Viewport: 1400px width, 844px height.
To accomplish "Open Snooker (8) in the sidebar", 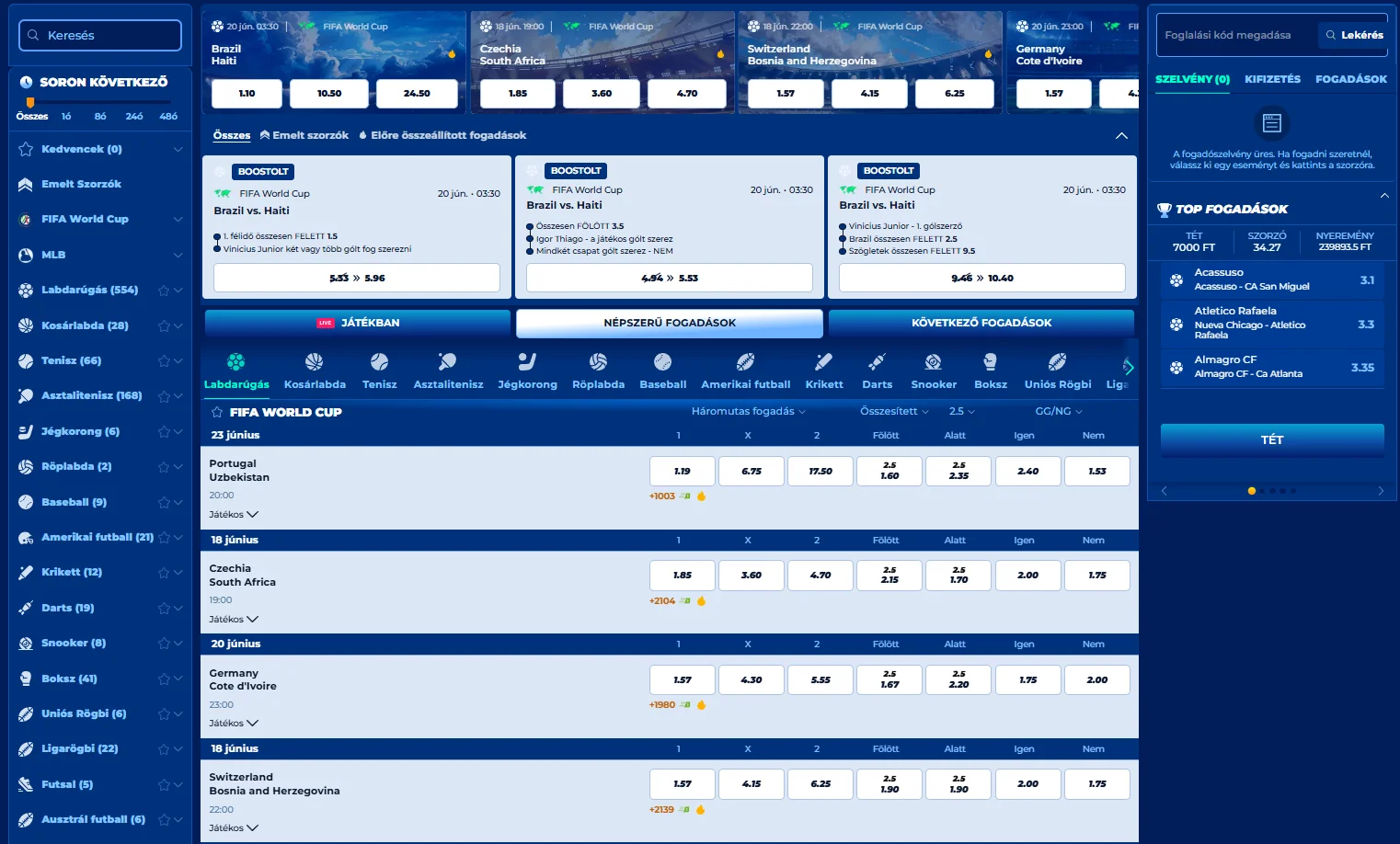I will [74, 643].
